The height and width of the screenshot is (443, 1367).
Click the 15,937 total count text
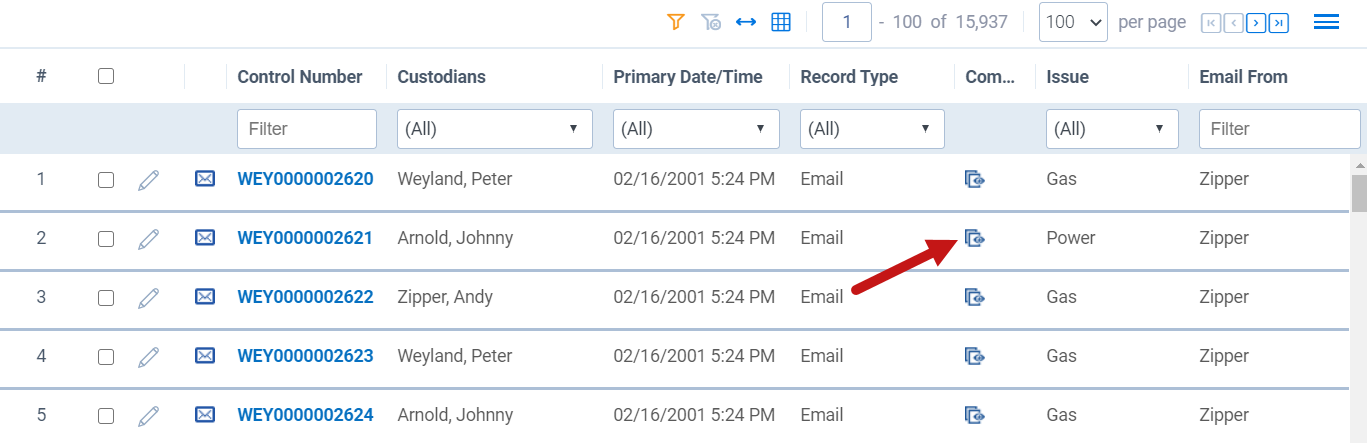[981, 22]
